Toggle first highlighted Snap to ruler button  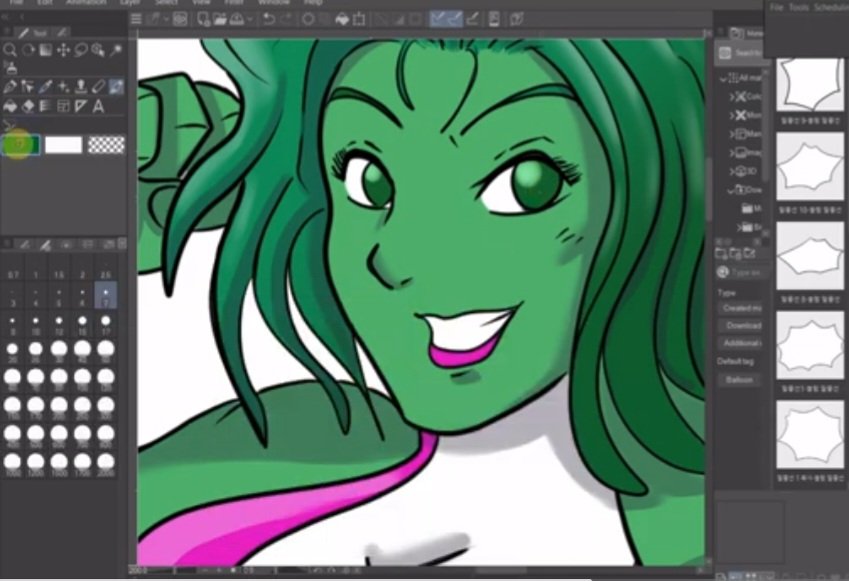(x=438, y=19)
